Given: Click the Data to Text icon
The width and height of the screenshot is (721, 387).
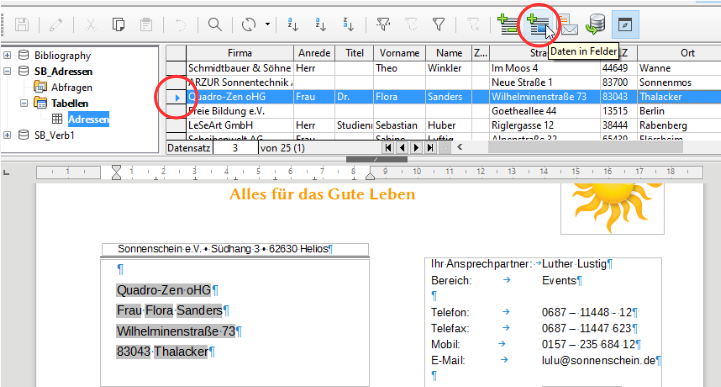Looking at the screenshot, I should click(x=508, y=24).
